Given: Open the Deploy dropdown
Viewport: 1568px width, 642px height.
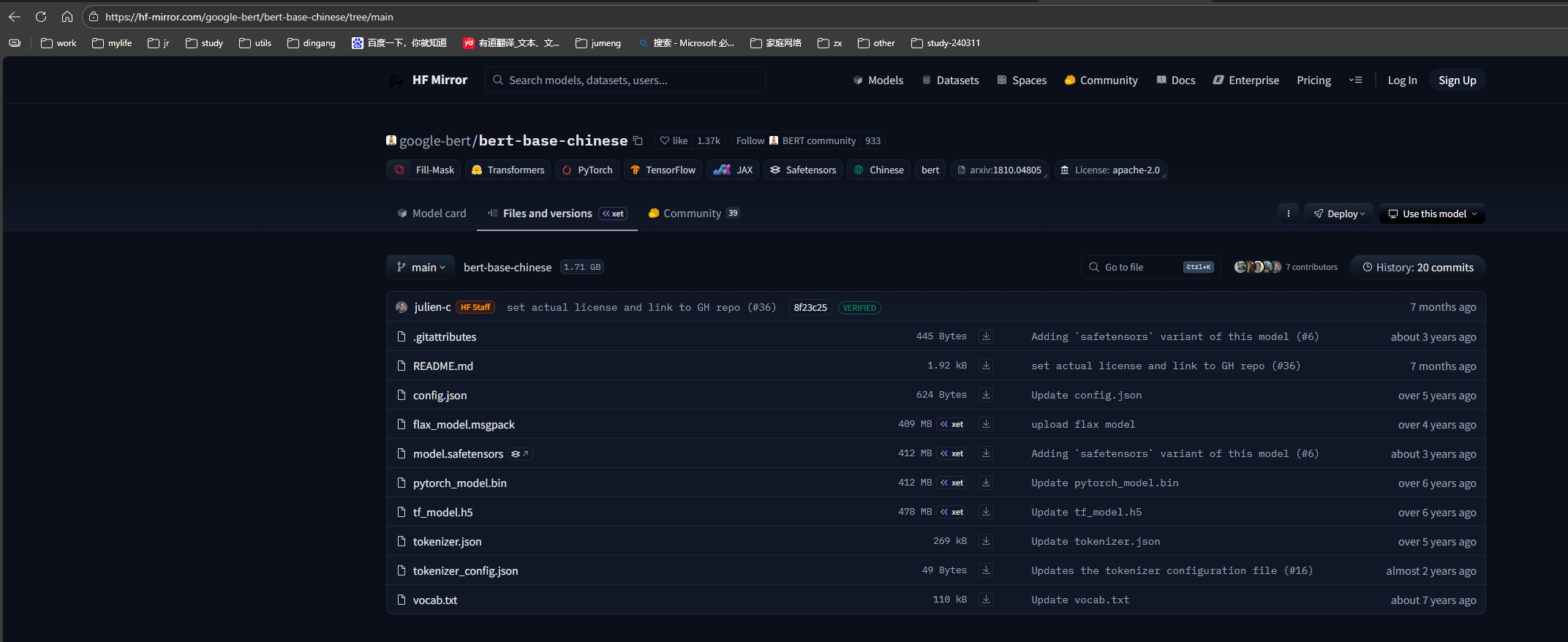Looking at the screenshot, I should click(1339, 214).
